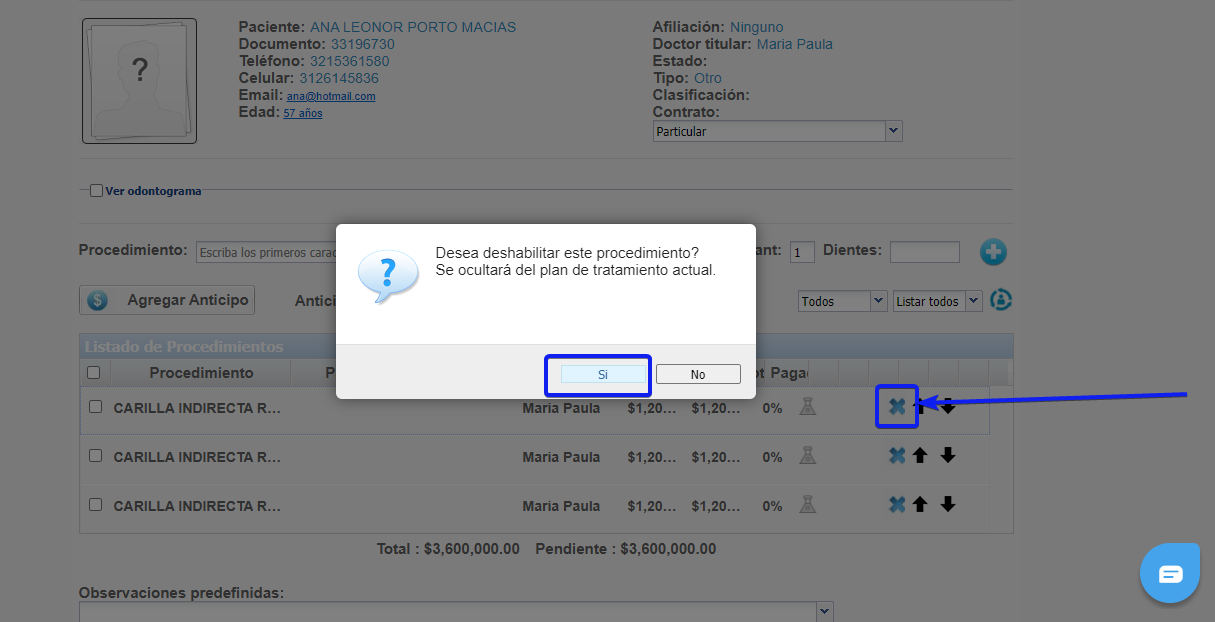Click the Afiliación value Ninguno
This screenshot has width=1215, height=622.
[x=757, y=27]
